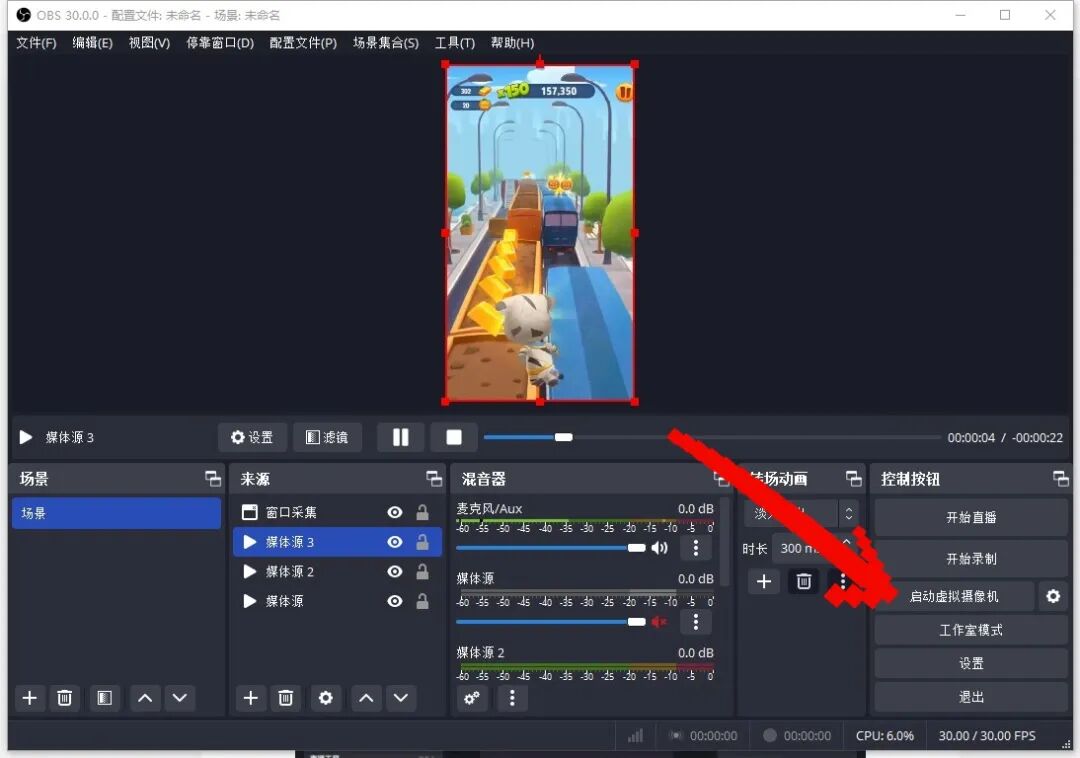Enable 工作室模式 studio mode
Image resolution: width=1080 pixels, height=758 pixels.
click(970, 630)
